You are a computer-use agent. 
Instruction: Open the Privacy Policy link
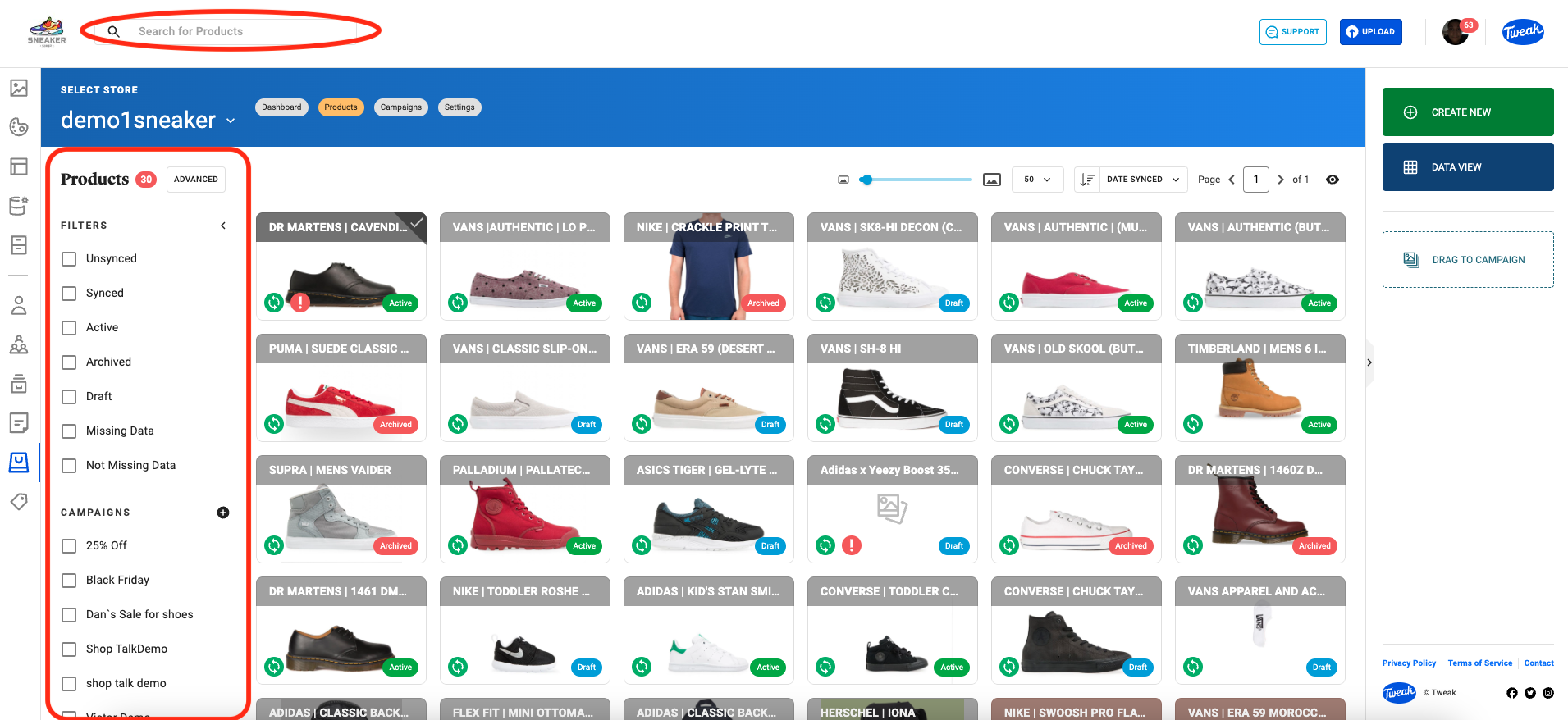[x=1409, y=663]
